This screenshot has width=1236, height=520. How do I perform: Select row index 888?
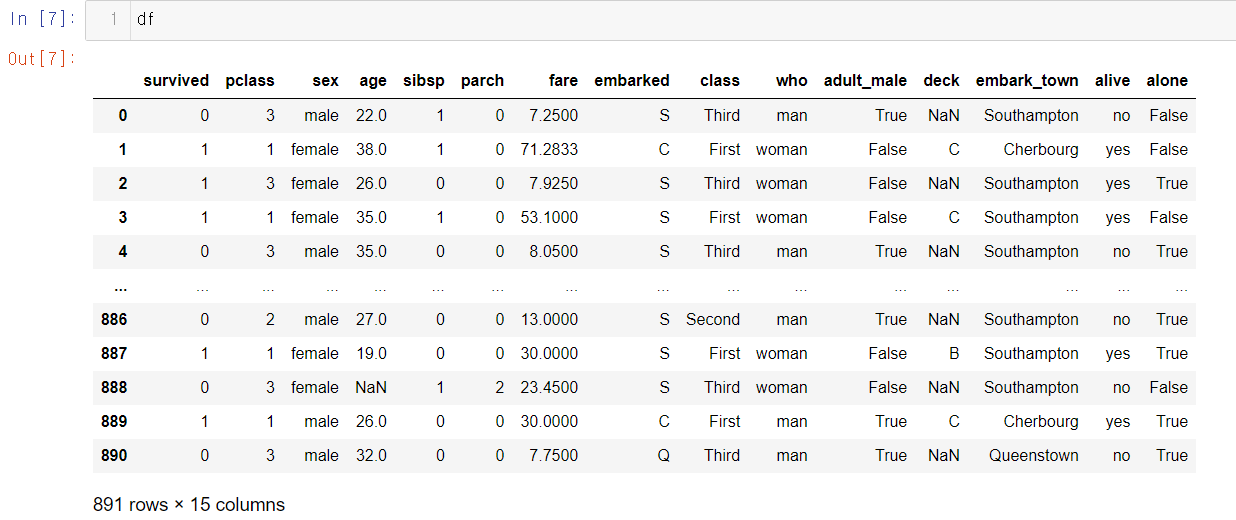click(x=114, y=387)
